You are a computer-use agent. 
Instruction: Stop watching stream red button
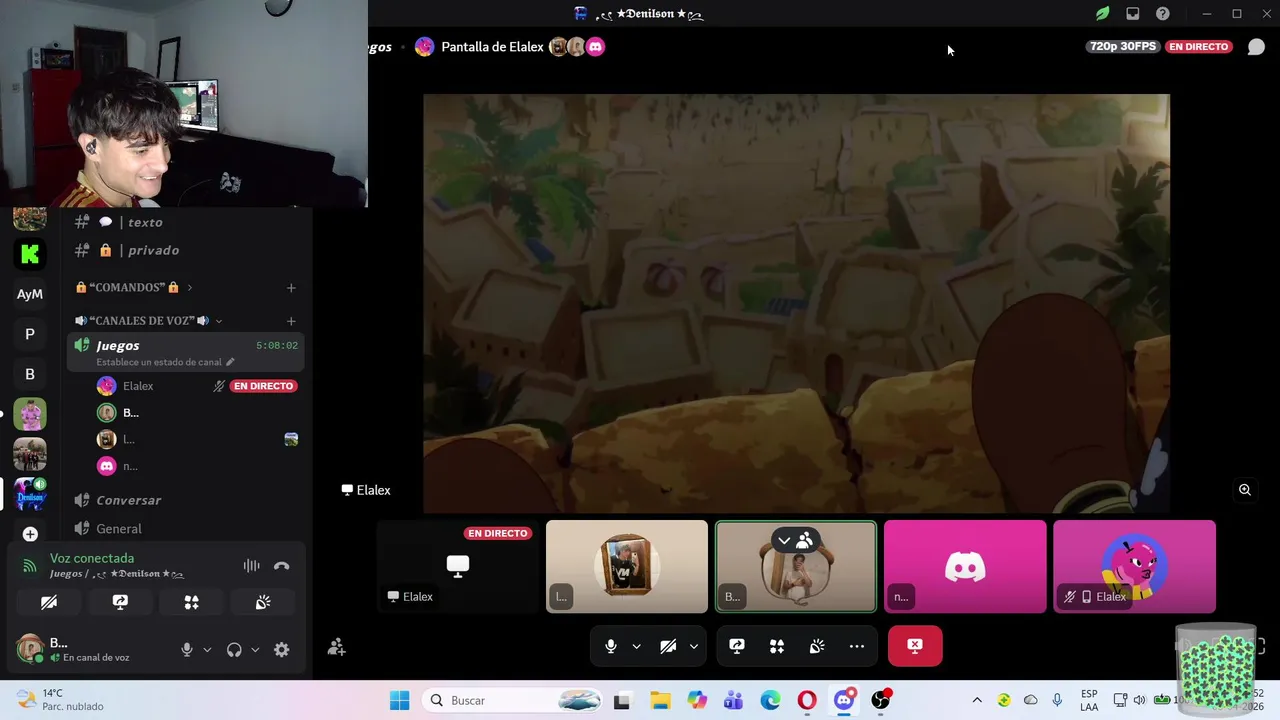point(915,646)
